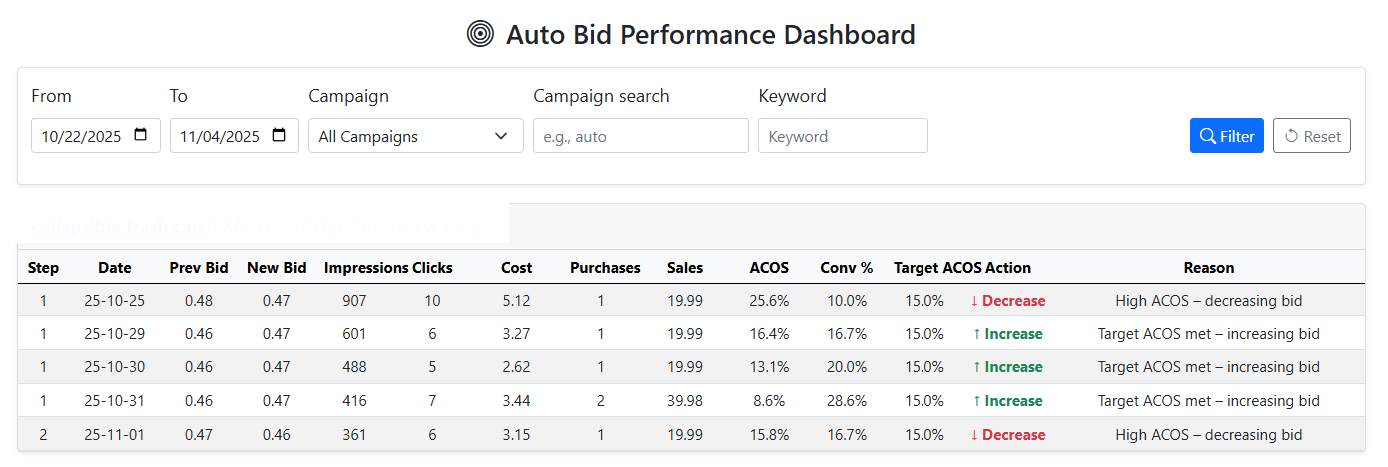This screenshot has height=467, width=1388.
Task: Click the red down arrow in the 25-10-25 row
Action: click(x=974, y=301)
